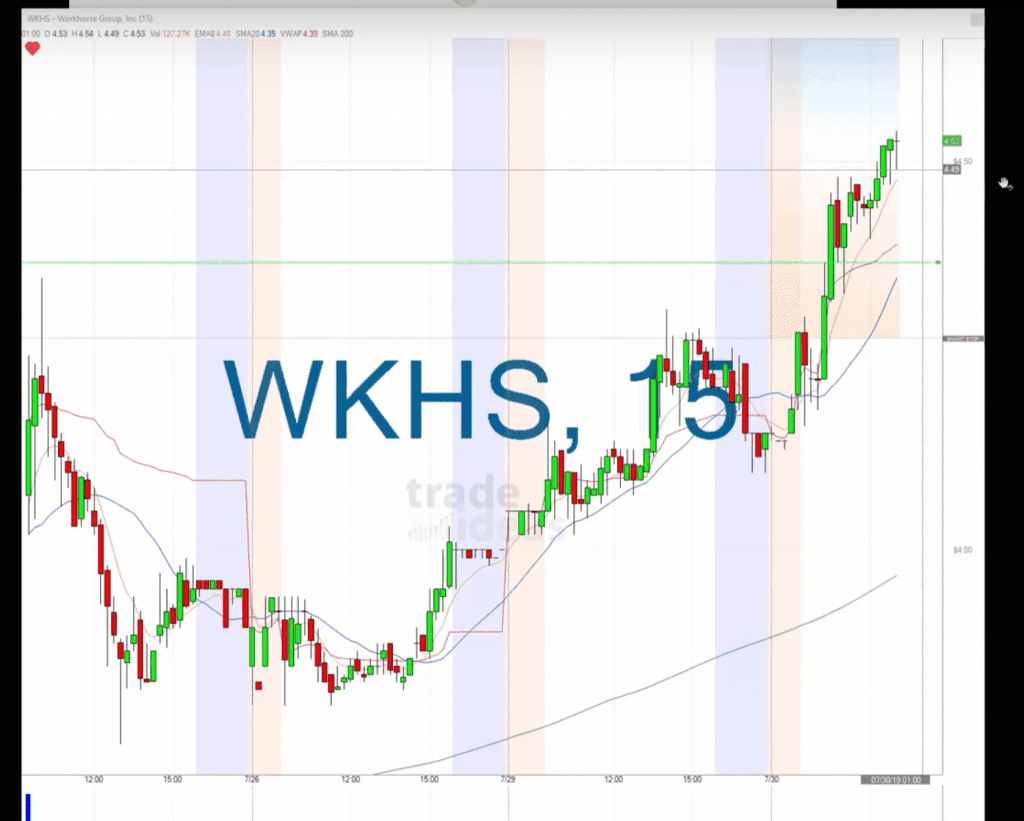Click the square button in the chart's top-right corner

[976, 20]
